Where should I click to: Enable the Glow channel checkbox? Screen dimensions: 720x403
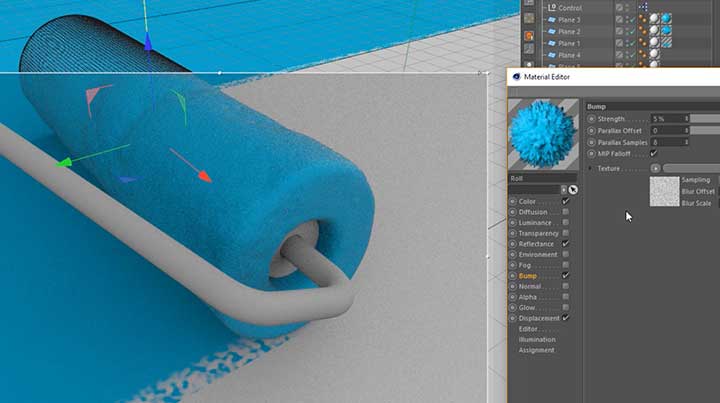(565, 308)
